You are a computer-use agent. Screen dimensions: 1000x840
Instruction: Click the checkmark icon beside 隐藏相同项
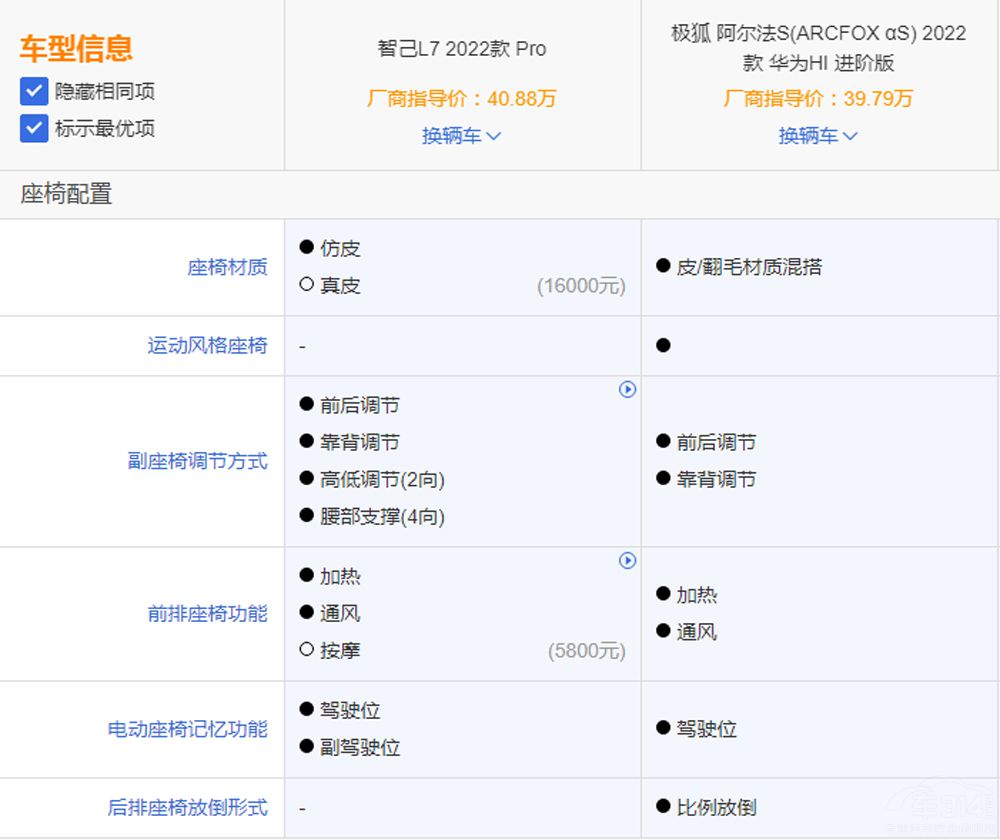[33, 91]
